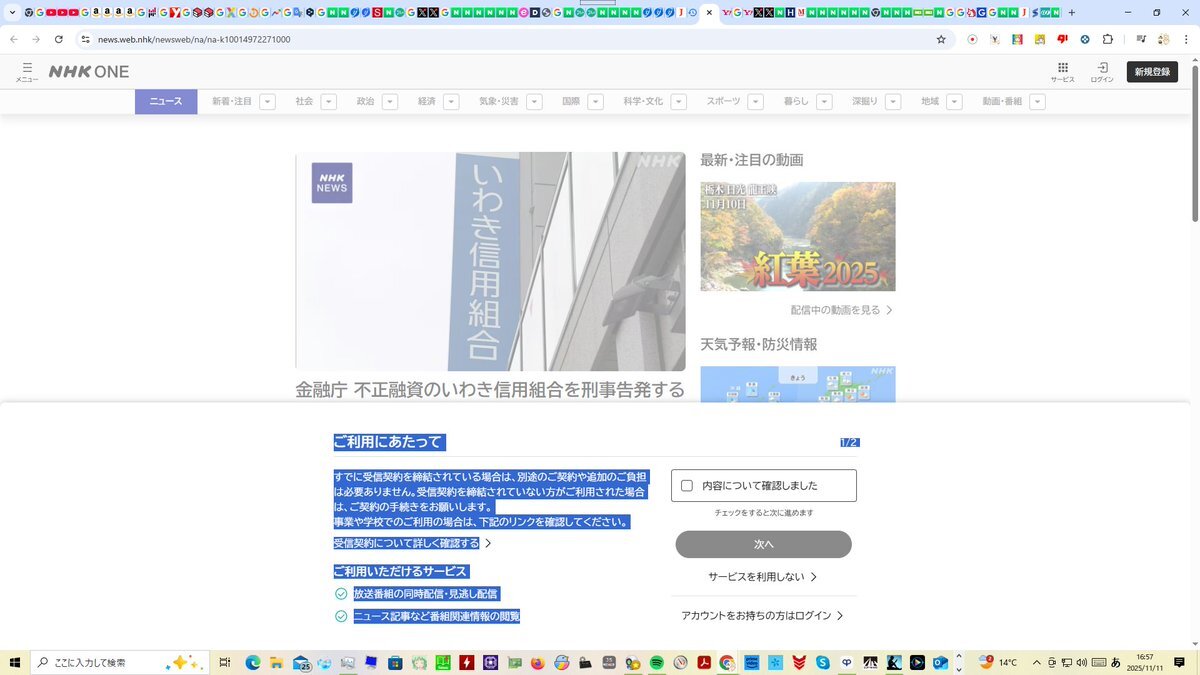
Task: Click サービスを利用しない link
Action: point(763,577)
